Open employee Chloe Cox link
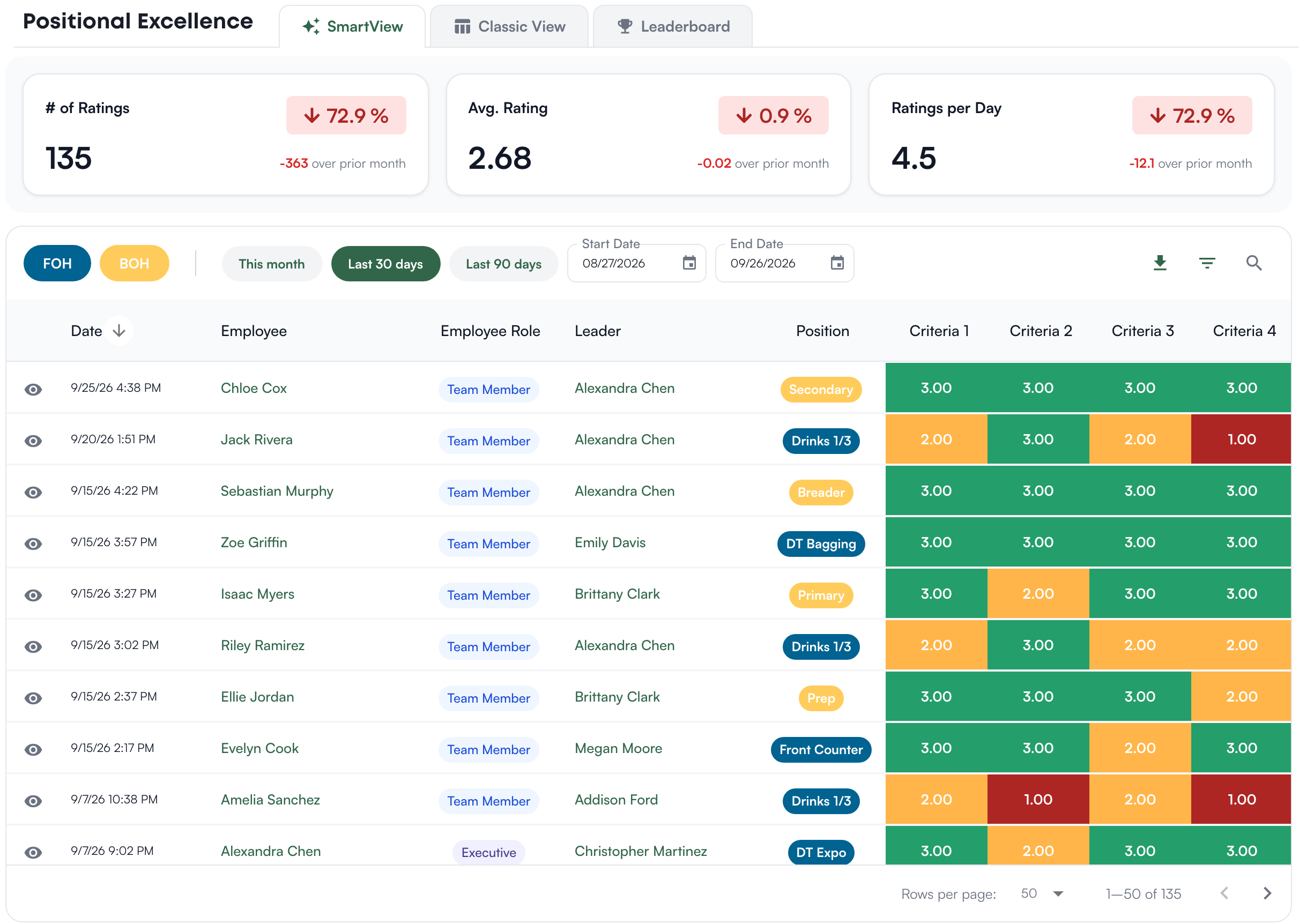Screen dimensions: 1299x924 coord(254,388)
